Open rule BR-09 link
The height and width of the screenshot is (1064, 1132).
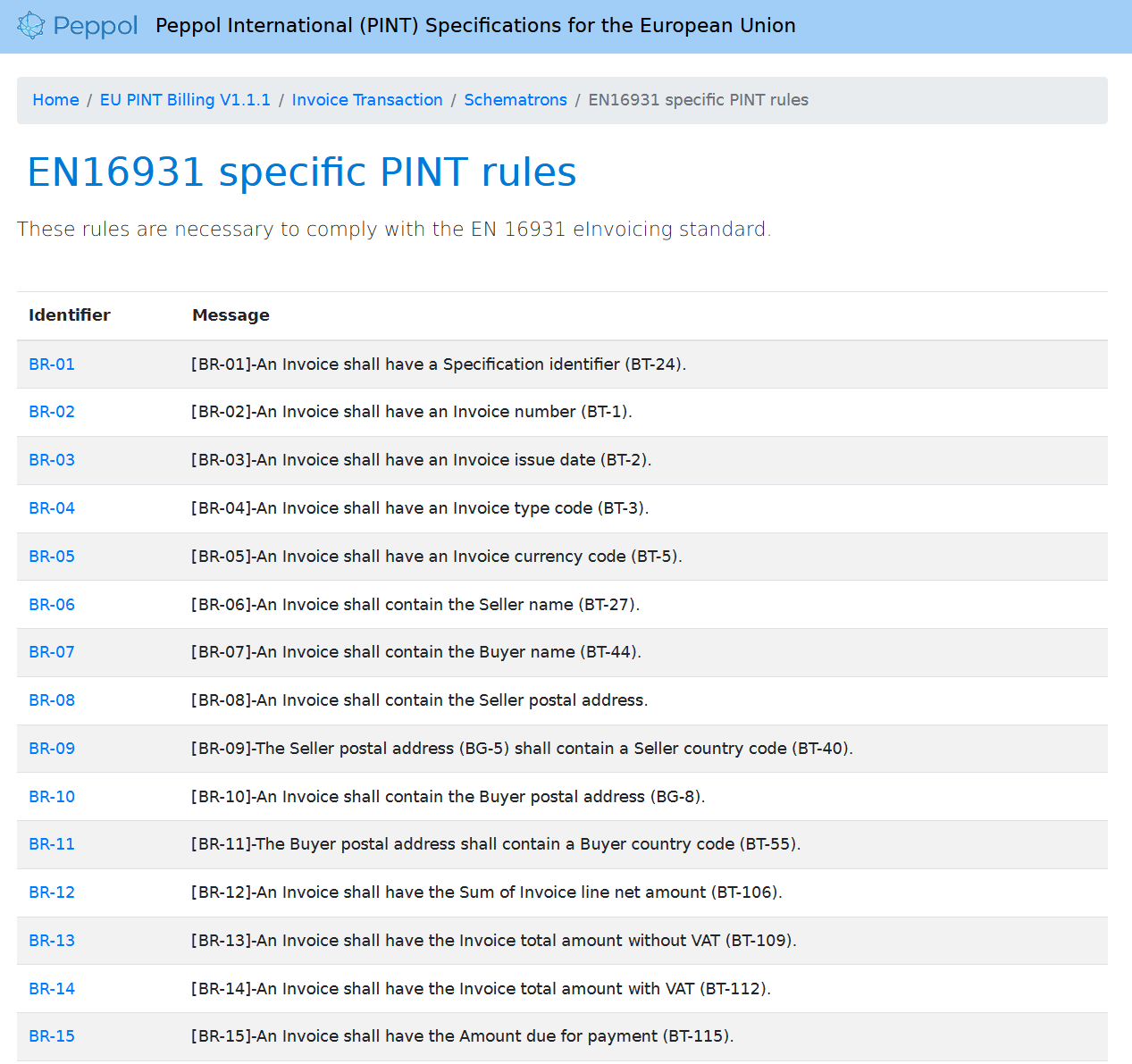pos(52,749)
